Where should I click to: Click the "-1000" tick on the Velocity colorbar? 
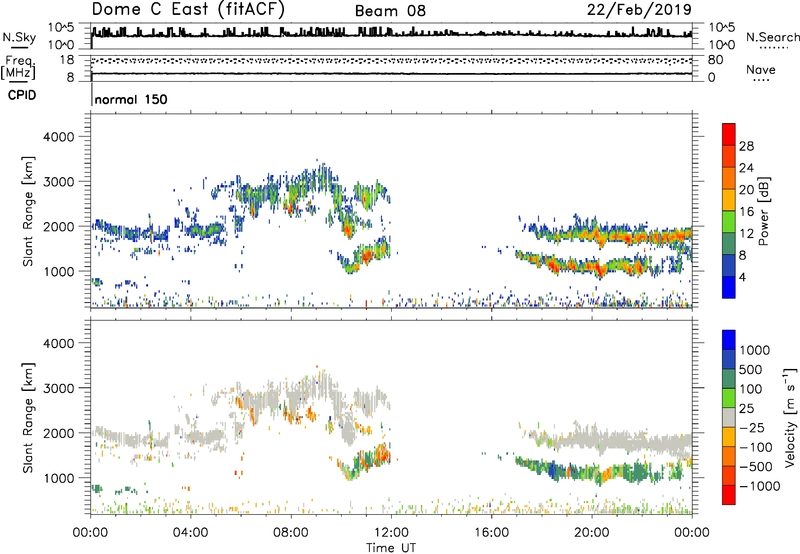[759, 486]
